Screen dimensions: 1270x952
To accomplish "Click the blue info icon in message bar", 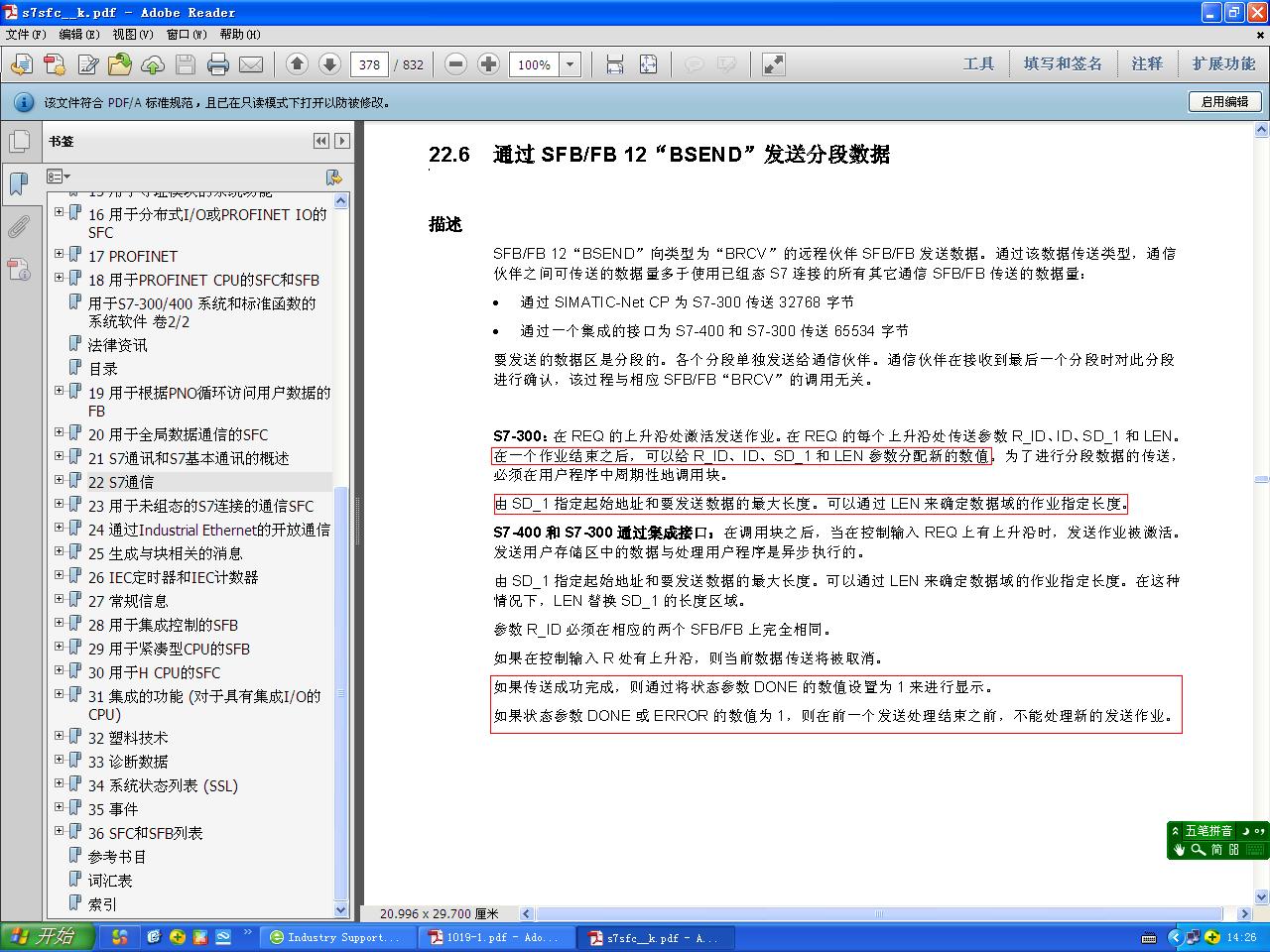I will click(22, 101).
